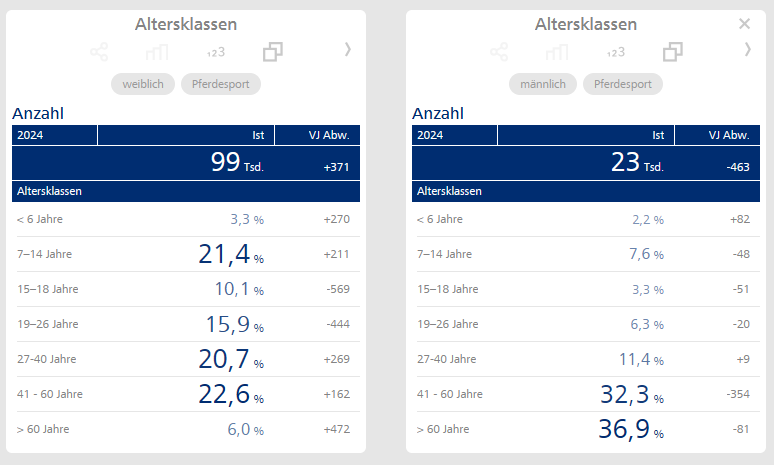Select the 41 - 60 Jahre row in weiblich table
The width and height of the screenshot is (774, 465).
[x=186, y=394]
